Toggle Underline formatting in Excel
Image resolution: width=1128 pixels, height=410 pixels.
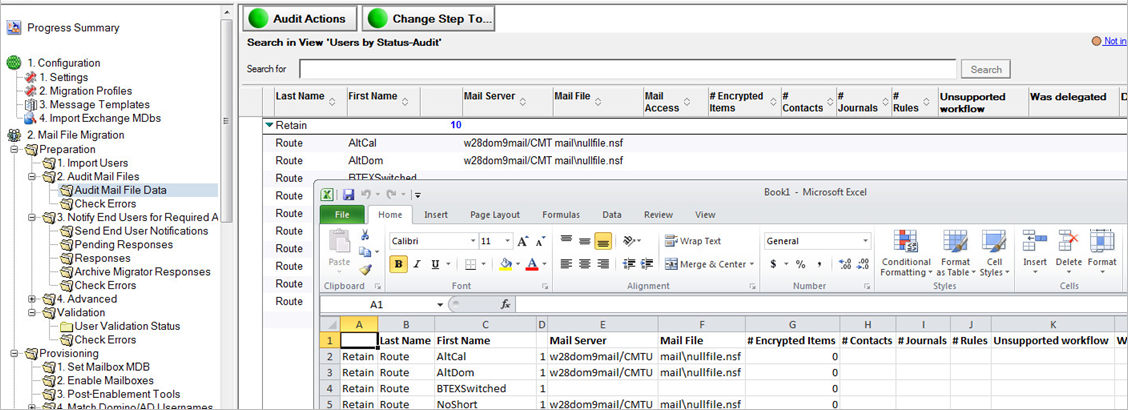point(433,264)
